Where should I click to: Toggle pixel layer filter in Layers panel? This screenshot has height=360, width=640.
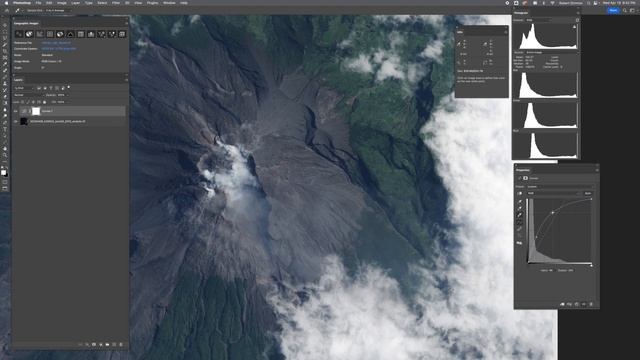coord(39,88)
